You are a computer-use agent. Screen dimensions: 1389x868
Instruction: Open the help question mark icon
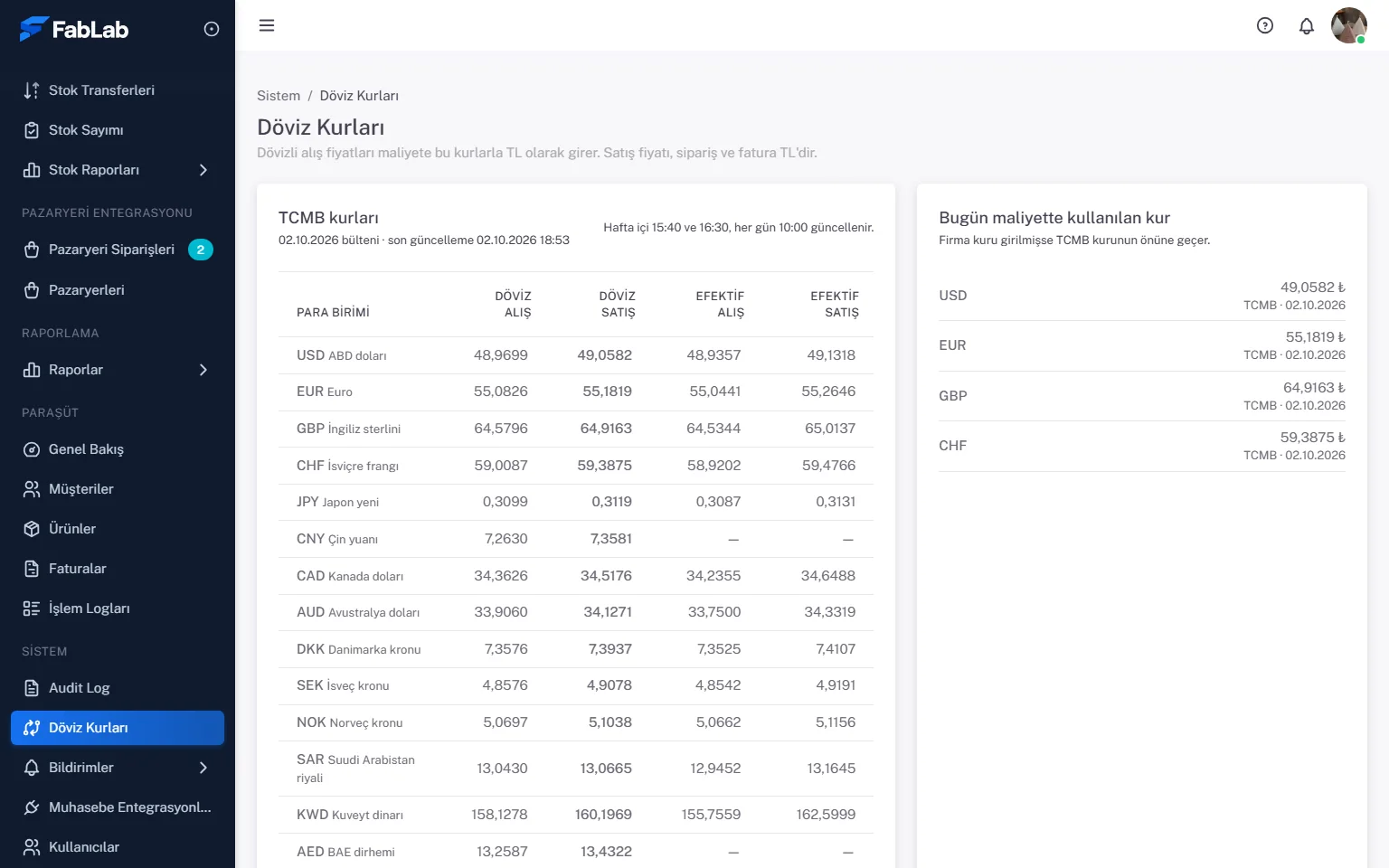1265,25
